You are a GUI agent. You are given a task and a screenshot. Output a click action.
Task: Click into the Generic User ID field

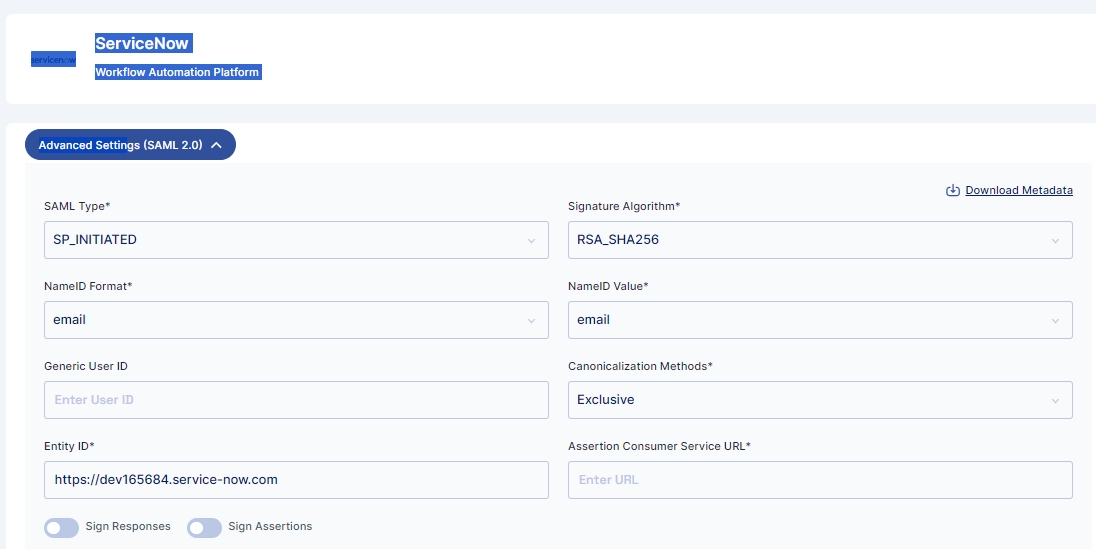click(296, 400)
